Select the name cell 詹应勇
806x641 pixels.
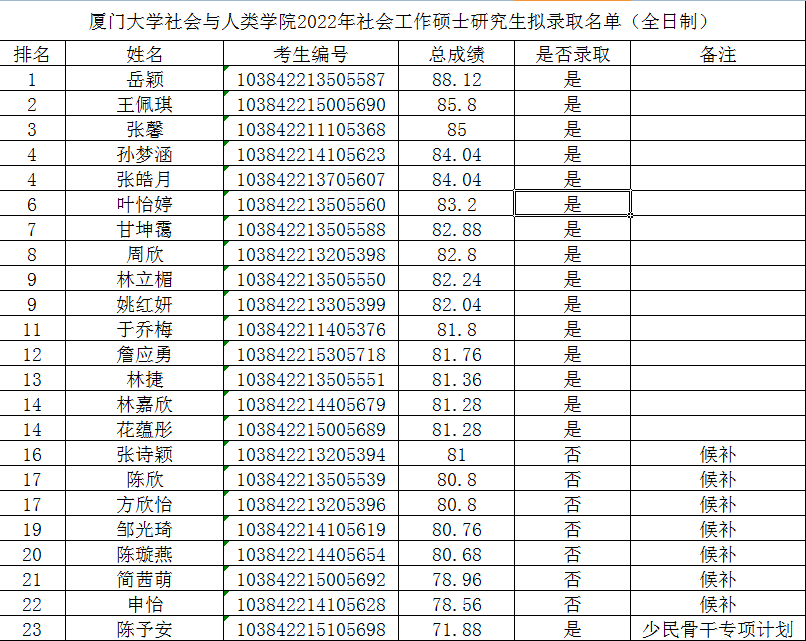click(144, 354)
